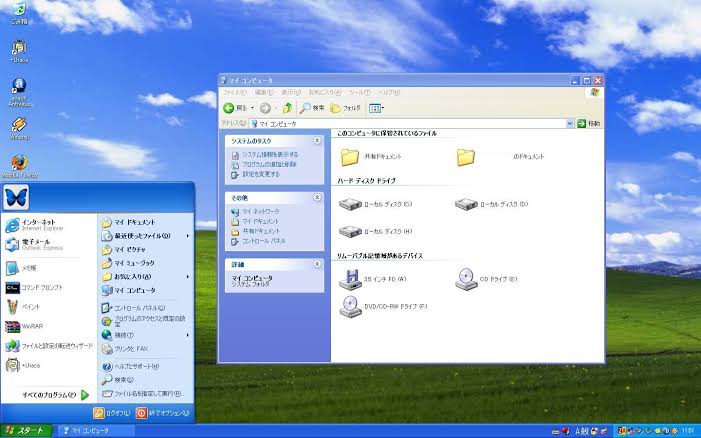Click the 検索 search button in Explorer toolbar
Viewport: 701px width, 438px height.
click(312, 108)
